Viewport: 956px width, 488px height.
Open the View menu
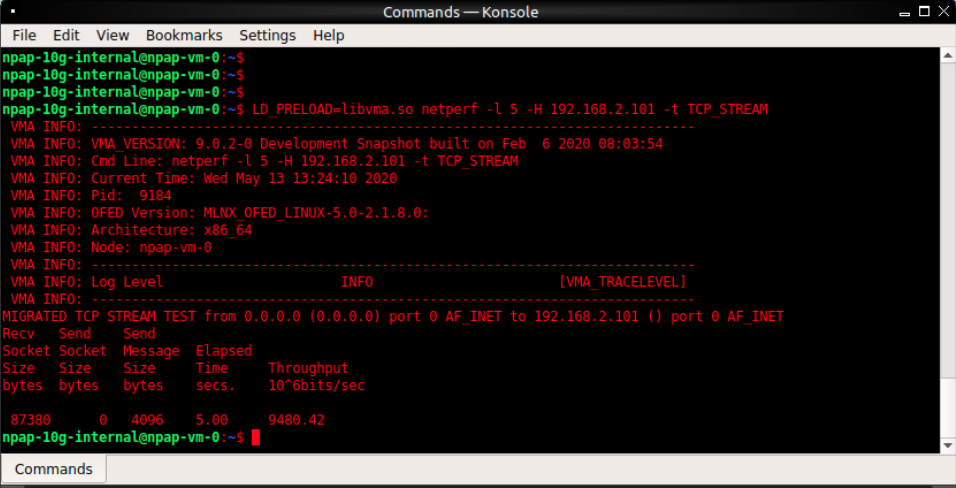[113, 35]
